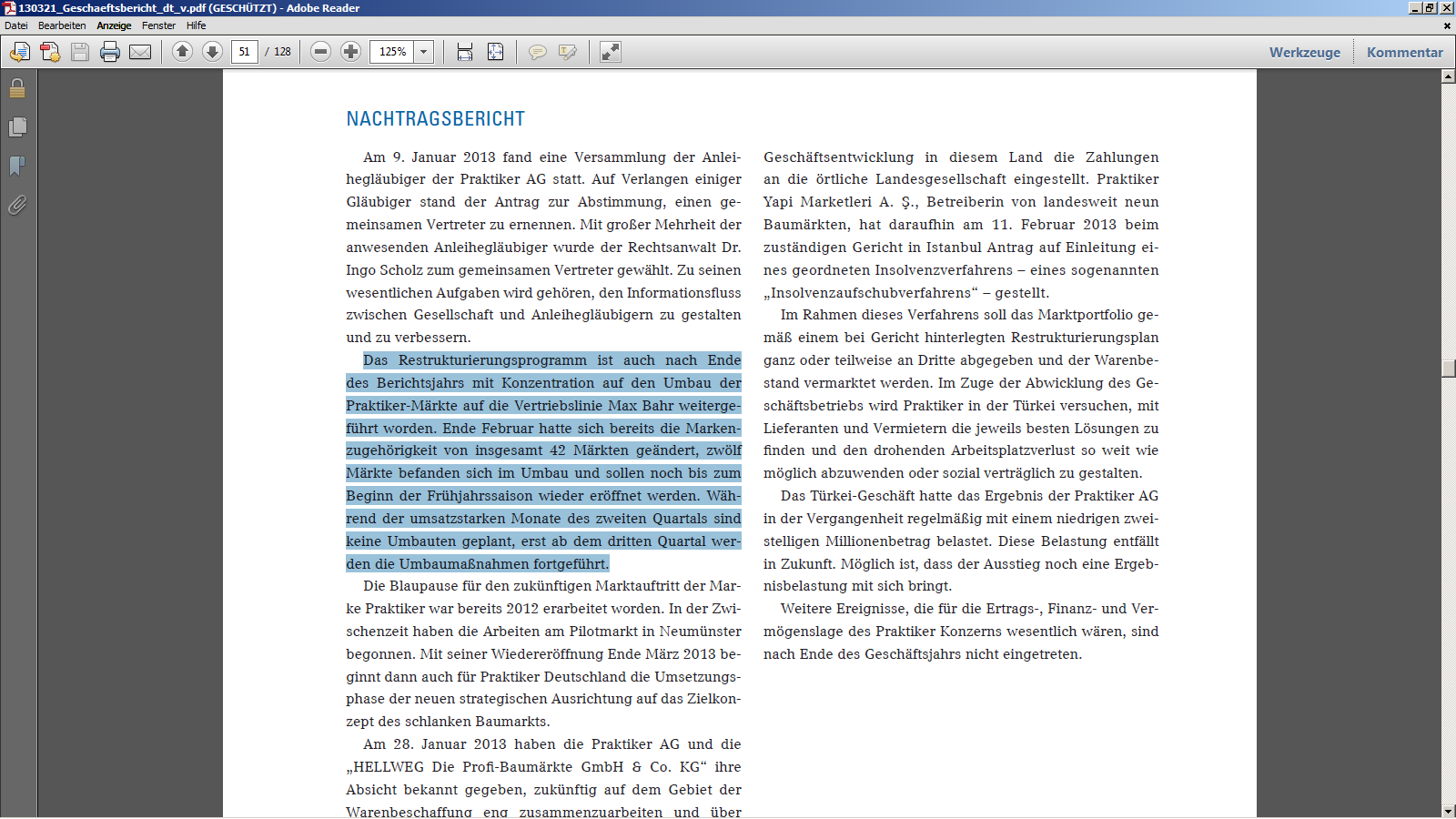Select the highlight text tool
Image resolution: width=1456 pixels, height=819 pixels.
pyautogui.click(x=568, y=52)
